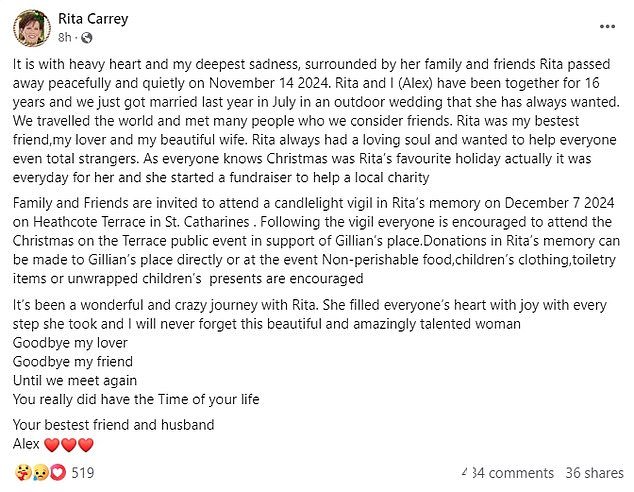This screenshot has height=492, width=634.
Task: Click the love heart reaction icon
Action: click(x=58, y=472)
